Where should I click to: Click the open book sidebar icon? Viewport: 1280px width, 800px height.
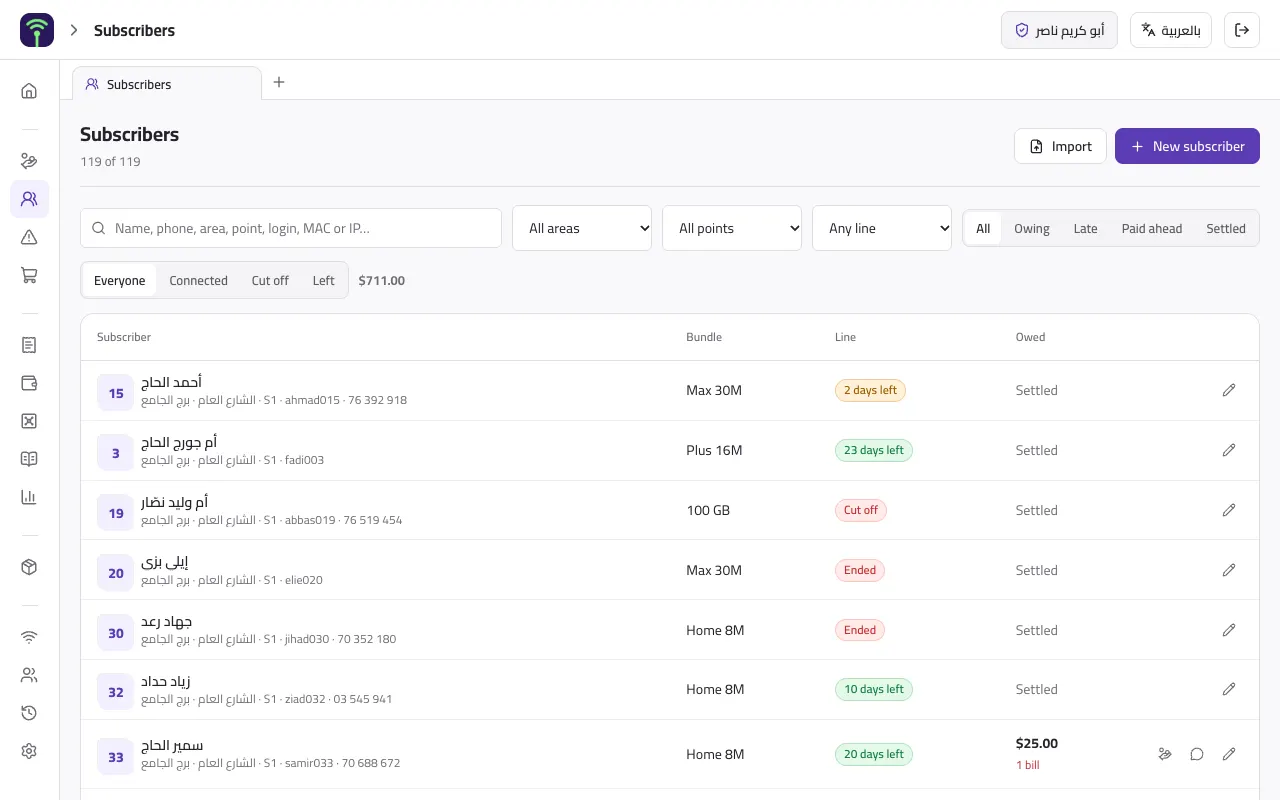pyautogui.click(x=29, y=459)
